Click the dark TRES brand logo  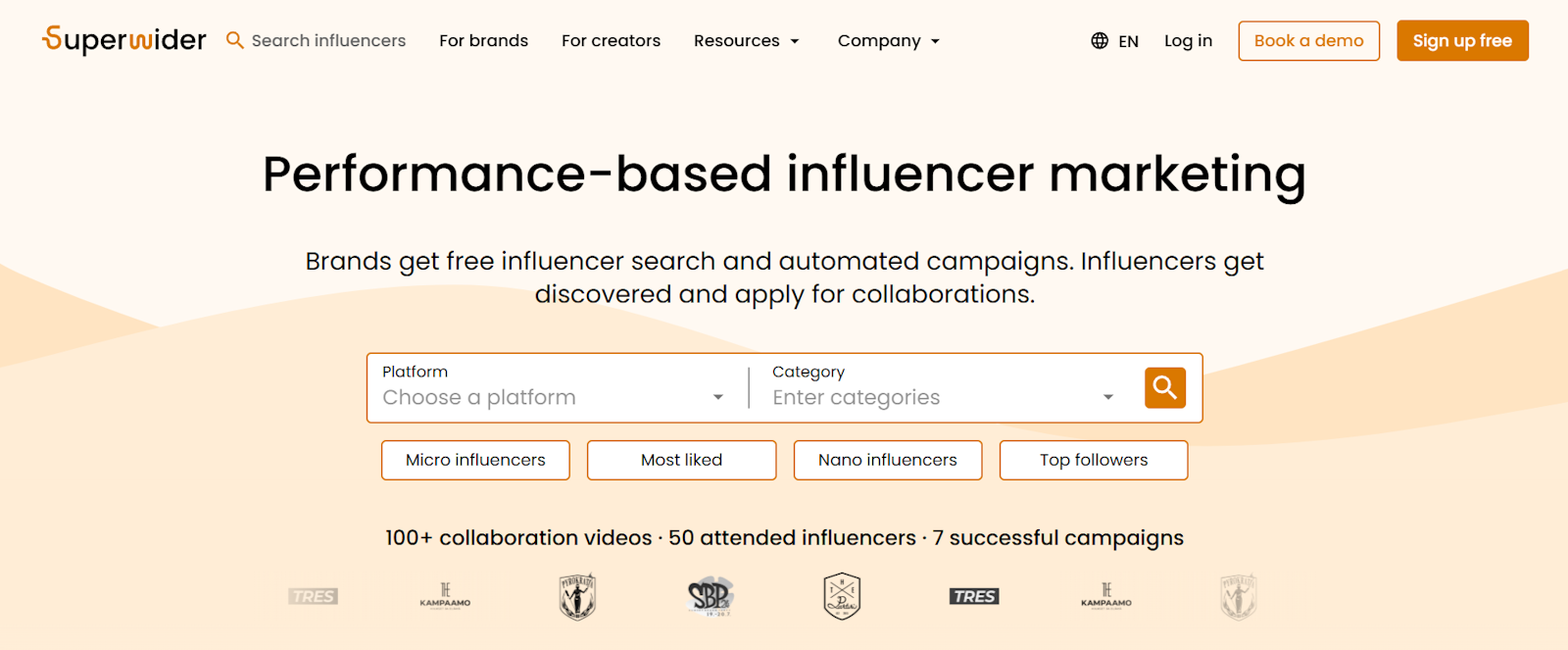pos(974,596)
